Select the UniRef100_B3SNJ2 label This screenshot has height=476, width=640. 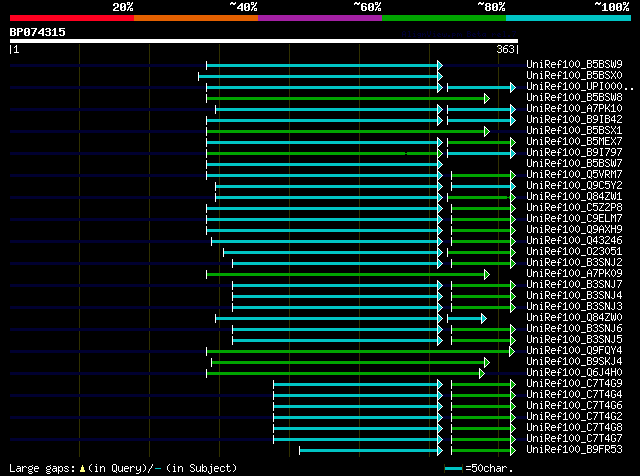pyautogui.click(x=574, y=263)
